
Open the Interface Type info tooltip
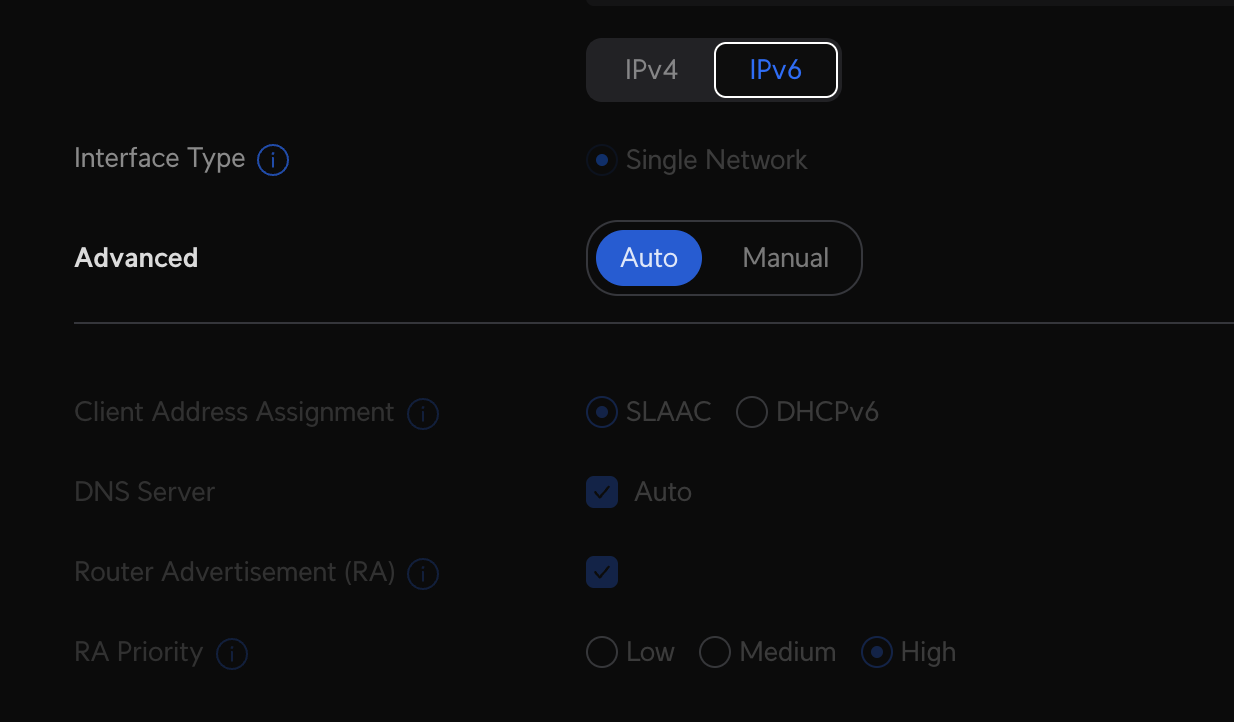[272, 159]
